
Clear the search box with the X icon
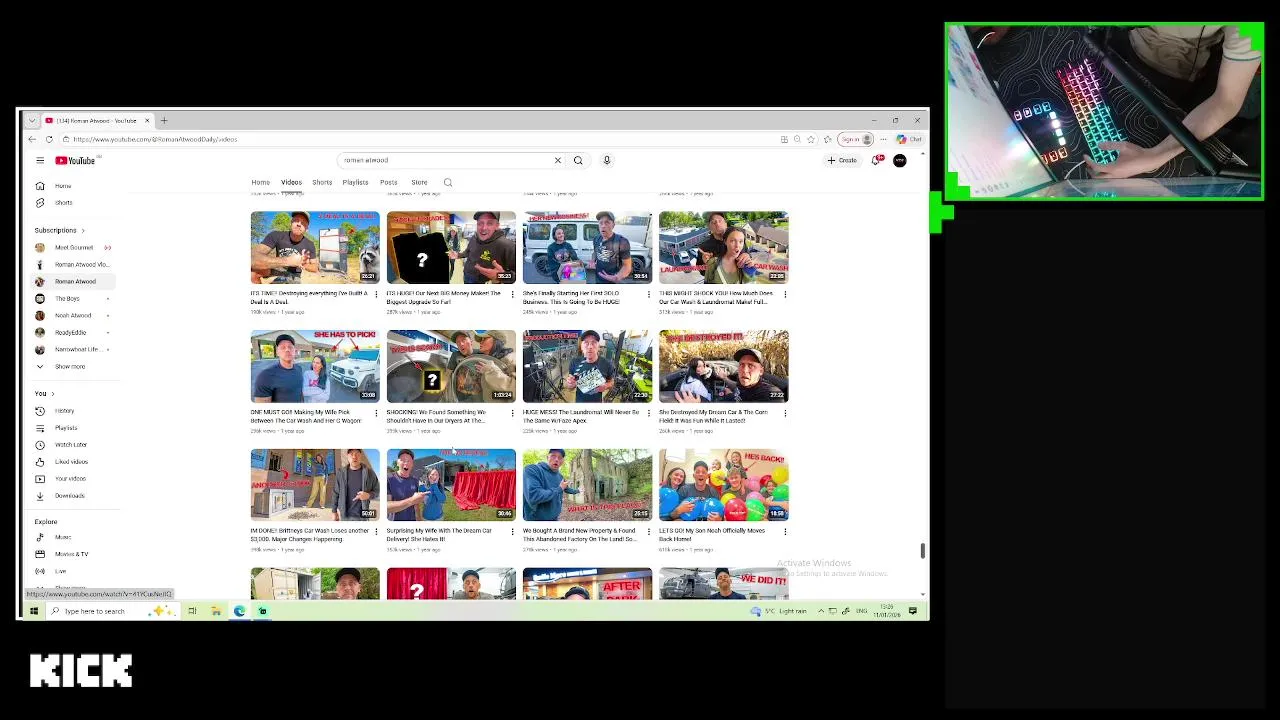coord(558,160)
